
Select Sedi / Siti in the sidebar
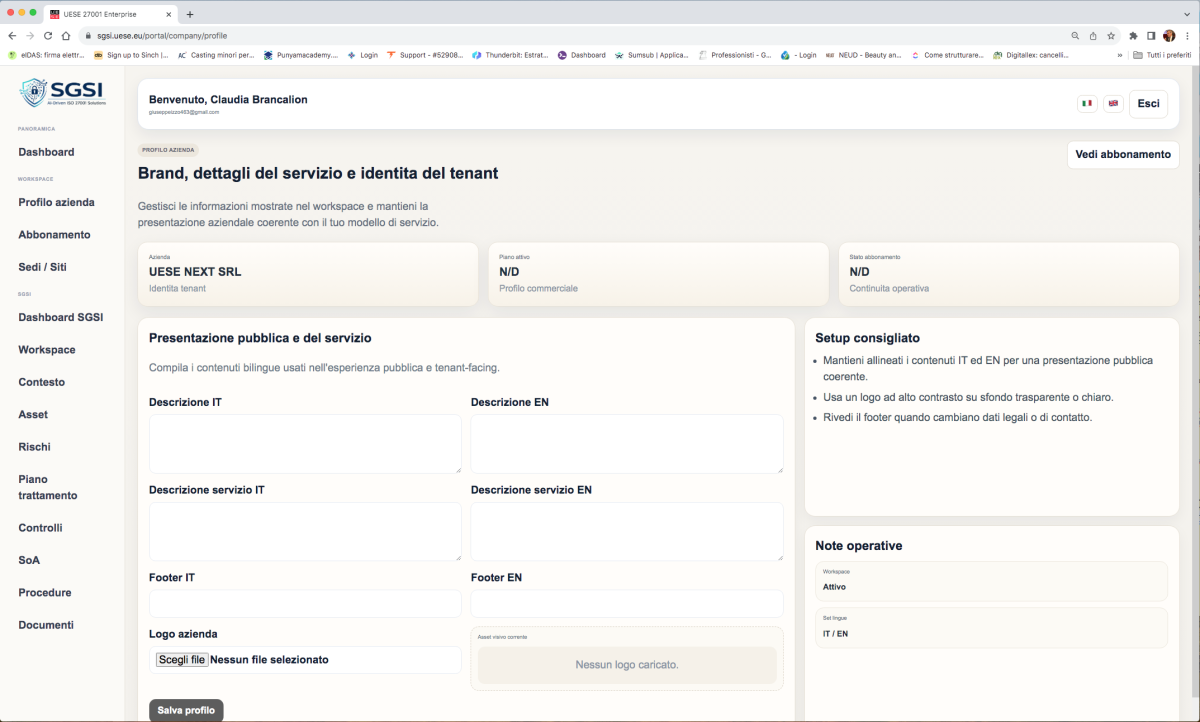tap(42, 267)
